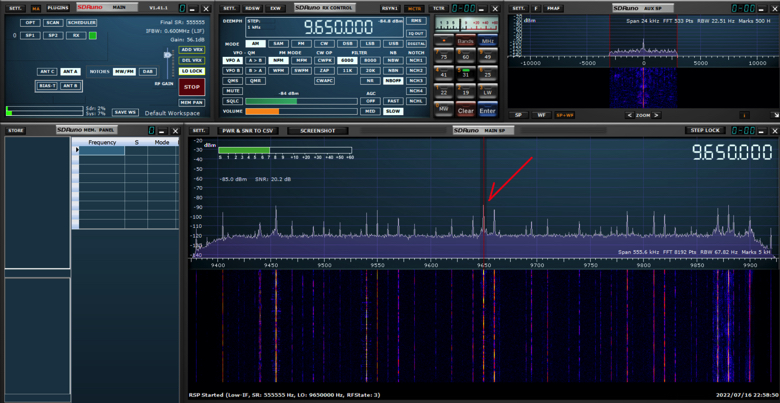Open the MEM PAN memory panel

pyautogui.click(x=192, y=102)
